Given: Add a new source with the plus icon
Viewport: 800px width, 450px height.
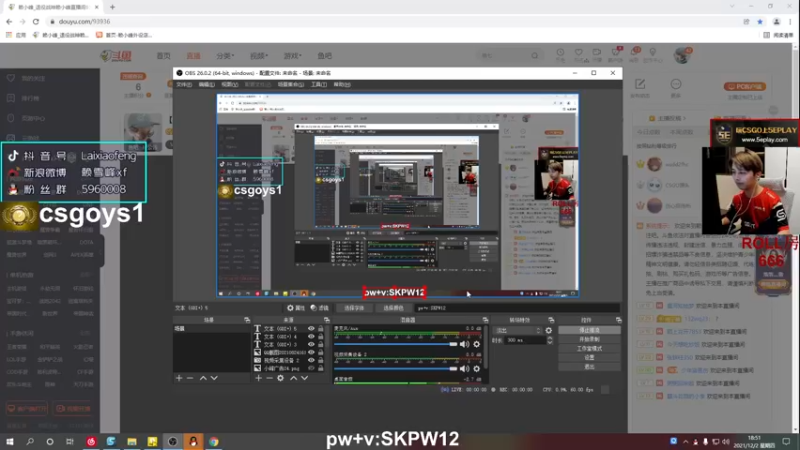Looking at the screenshot, I should pyautogui.click(x=259, y=378).
